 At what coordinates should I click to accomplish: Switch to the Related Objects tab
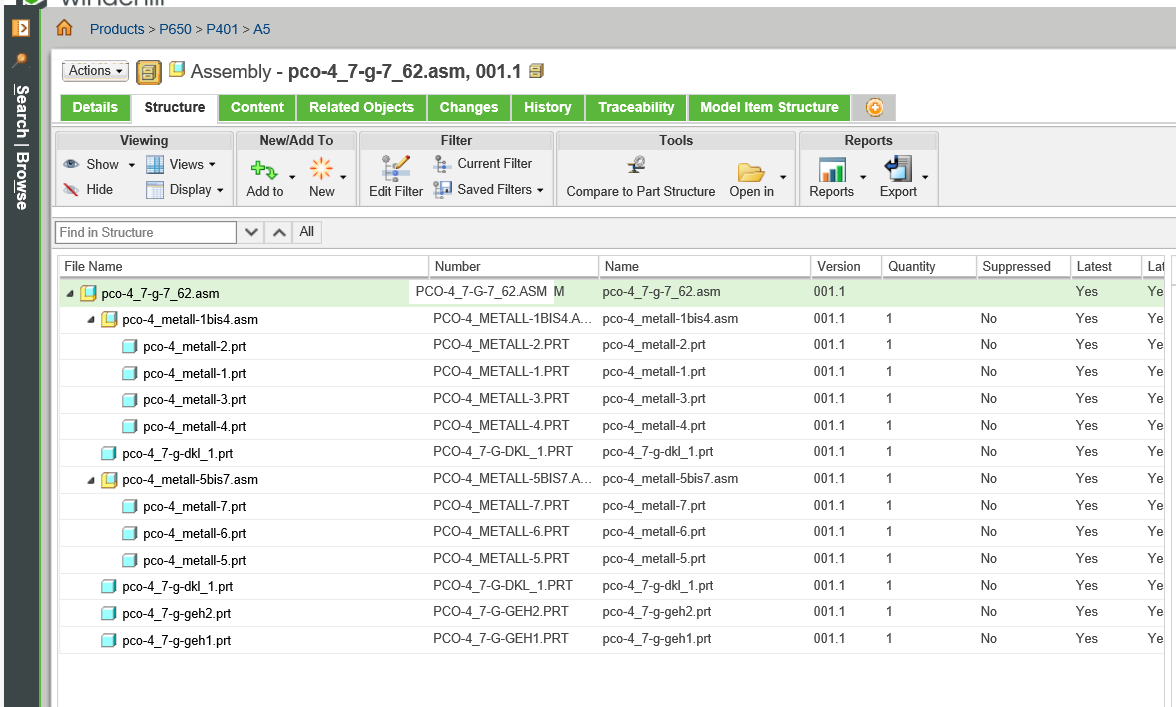point(361,107)
